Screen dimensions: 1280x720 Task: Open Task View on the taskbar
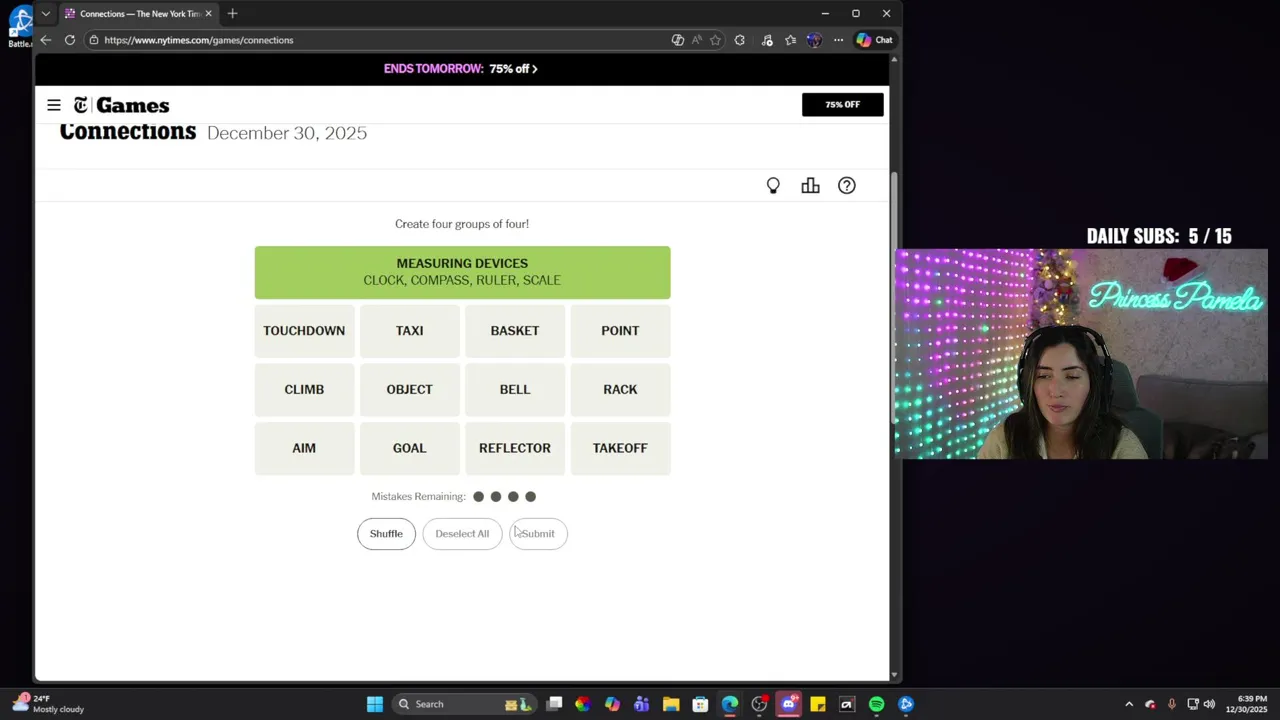tap(554, 704)
